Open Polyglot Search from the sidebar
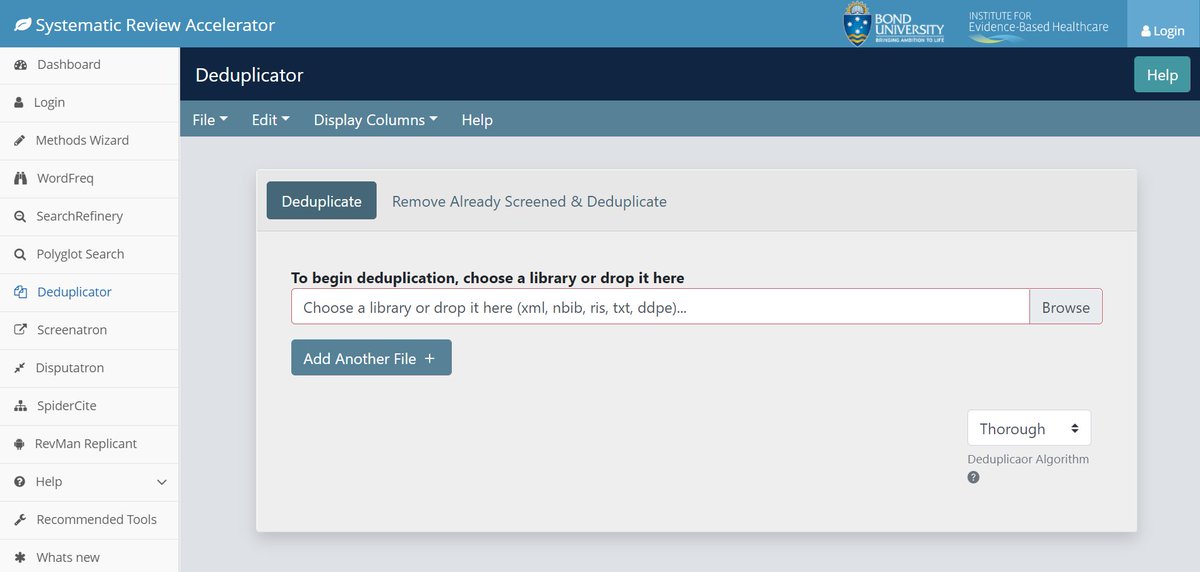The height and width of the screenshot is (572, 1200). pyautogui.click(x=90, y=255)
